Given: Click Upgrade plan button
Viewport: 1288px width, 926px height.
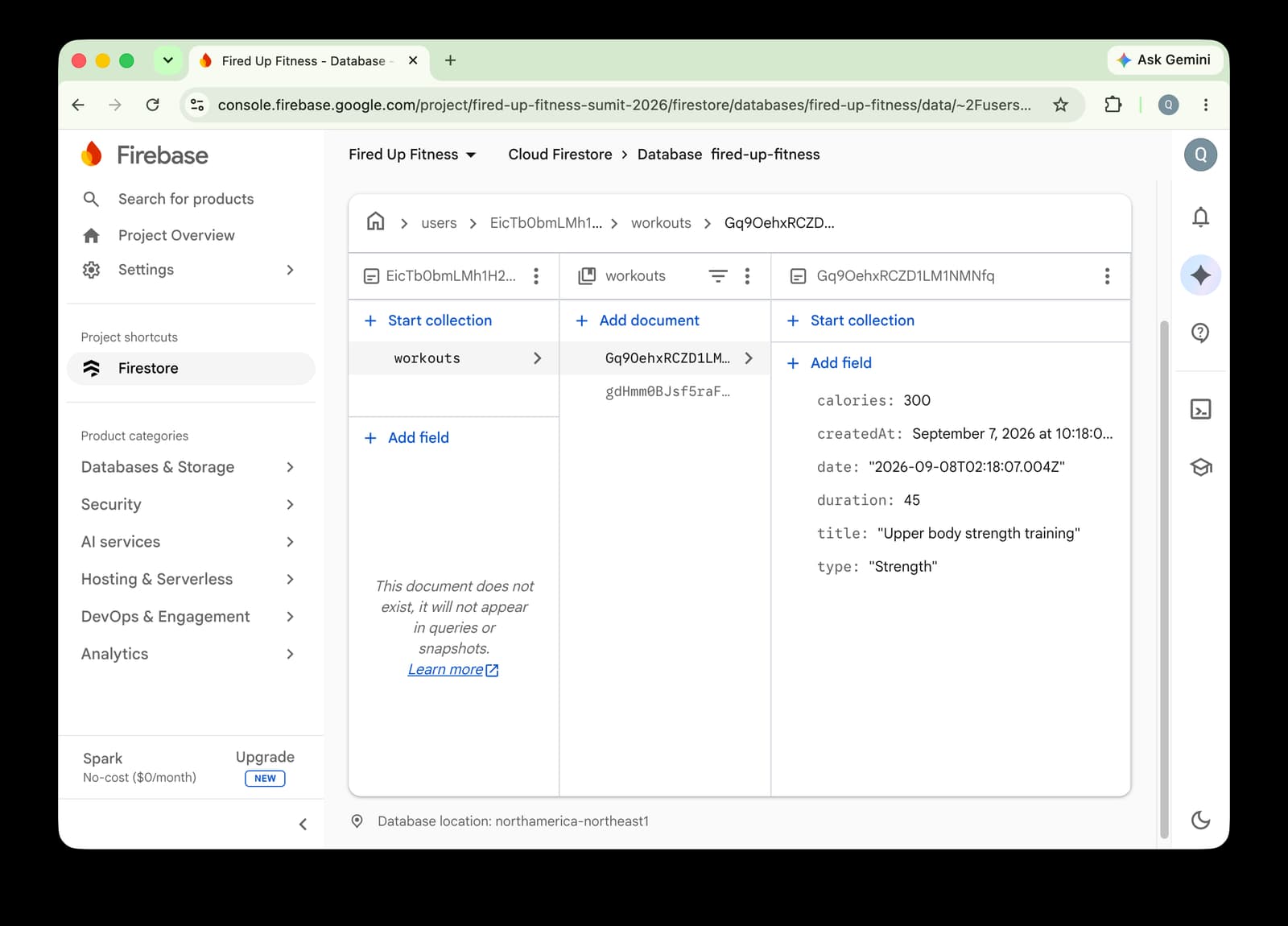Looking at the screenshot, I should point(265,757).
